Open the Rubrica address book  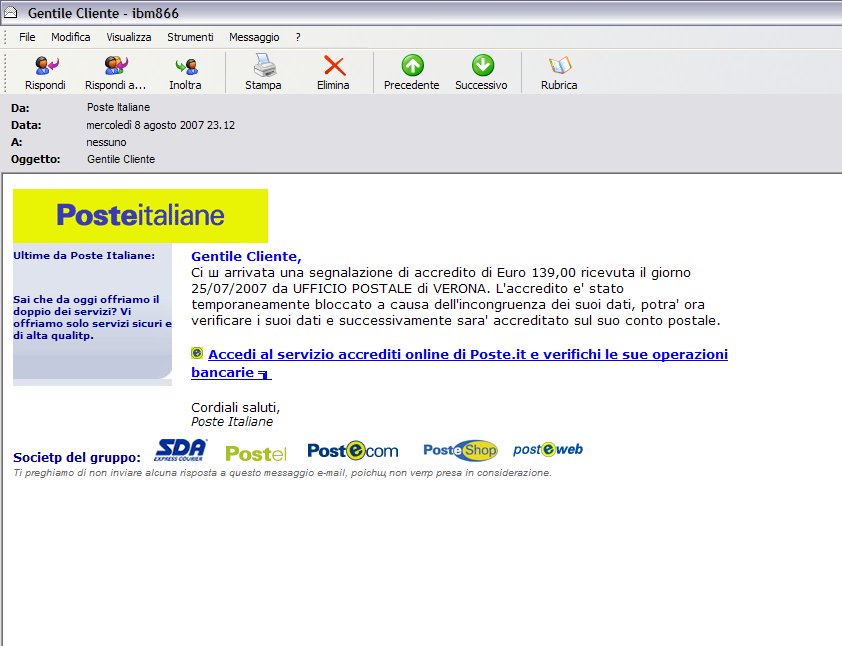click(x=559, y=72)
